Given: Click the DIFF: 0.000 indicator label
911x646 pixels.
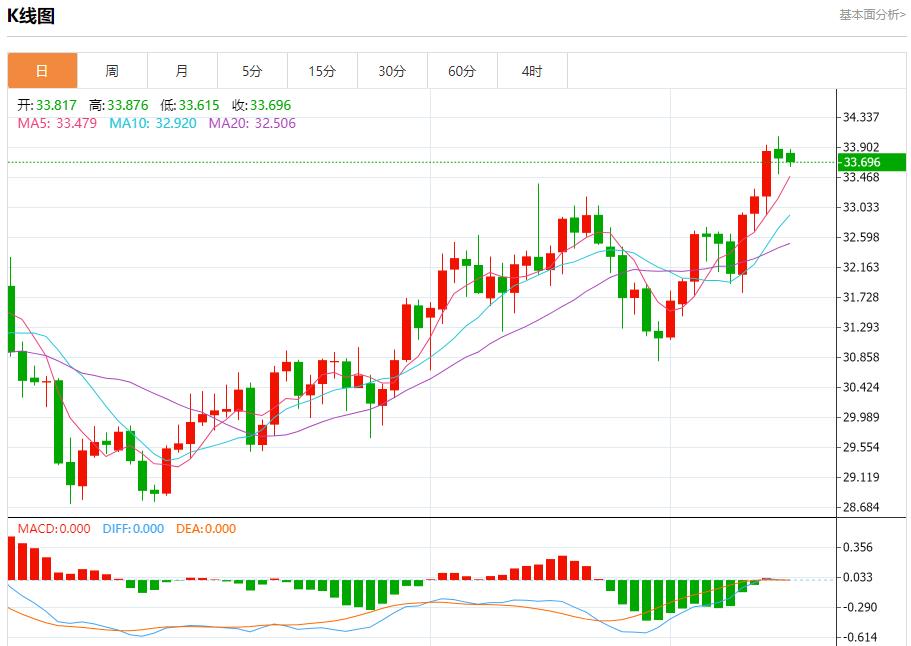Looking at the screenshot, I should tap(133, 529).
